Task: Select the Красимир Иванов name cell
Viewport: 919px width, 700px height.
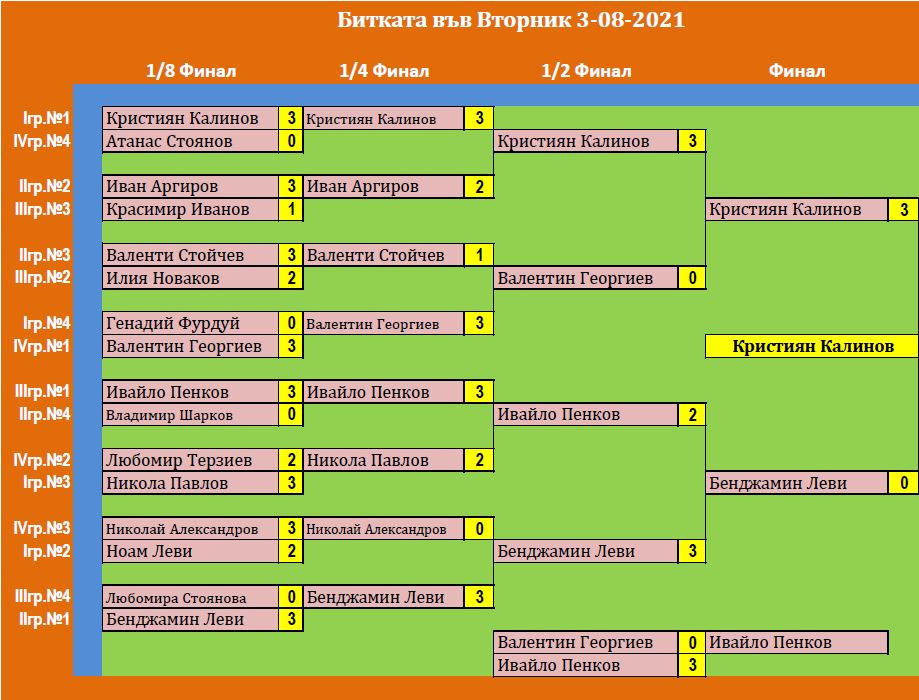Action: [190, 209]
